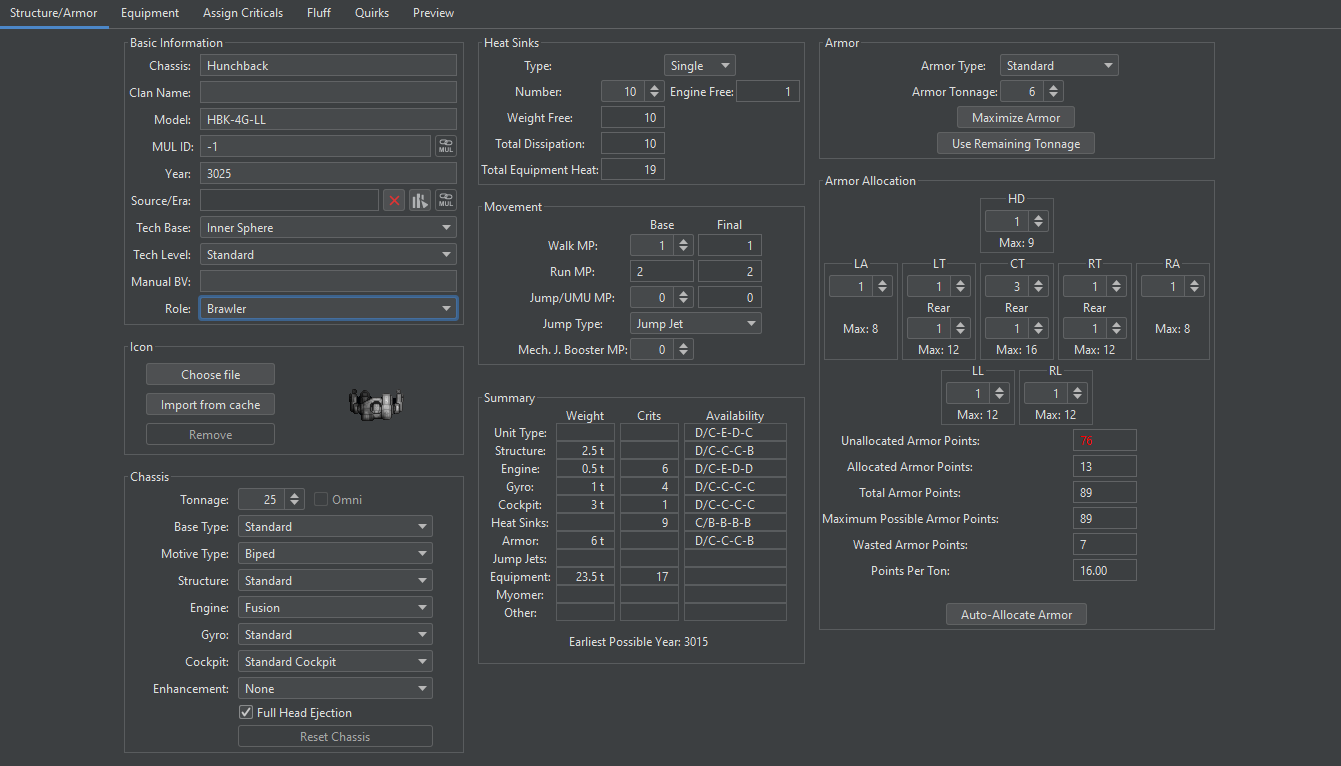
Task: Click the red X to clear Source/Era
Action: (394, 201)
